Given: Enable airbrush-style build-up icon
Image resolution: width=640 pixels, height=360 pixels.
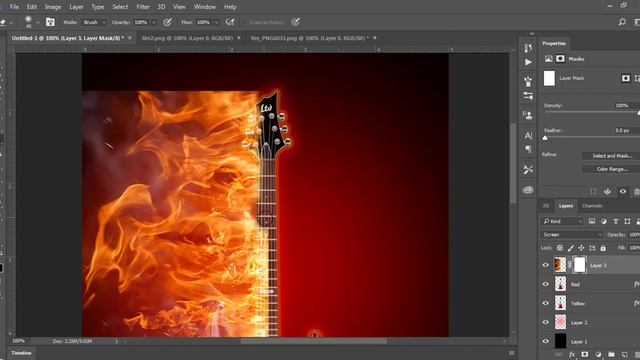Looking at the screenshot, I should [230, 22].
